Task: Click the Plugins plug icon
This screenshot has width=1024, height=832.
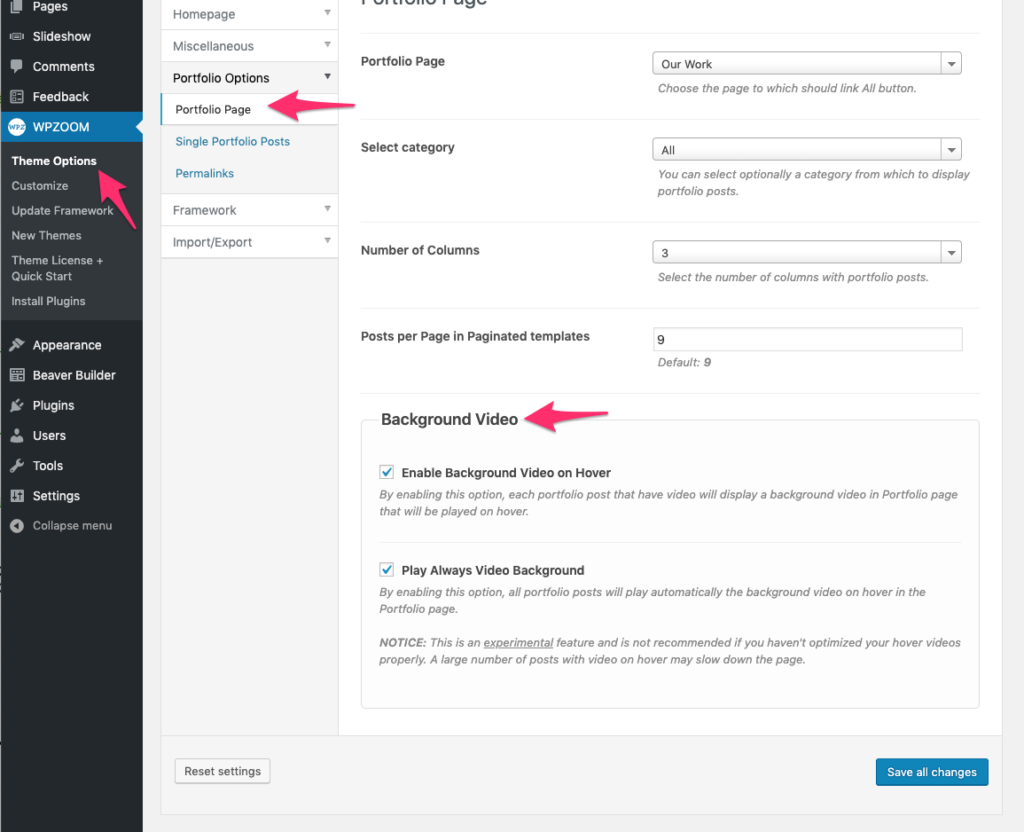Action: [x=16, y=405]
